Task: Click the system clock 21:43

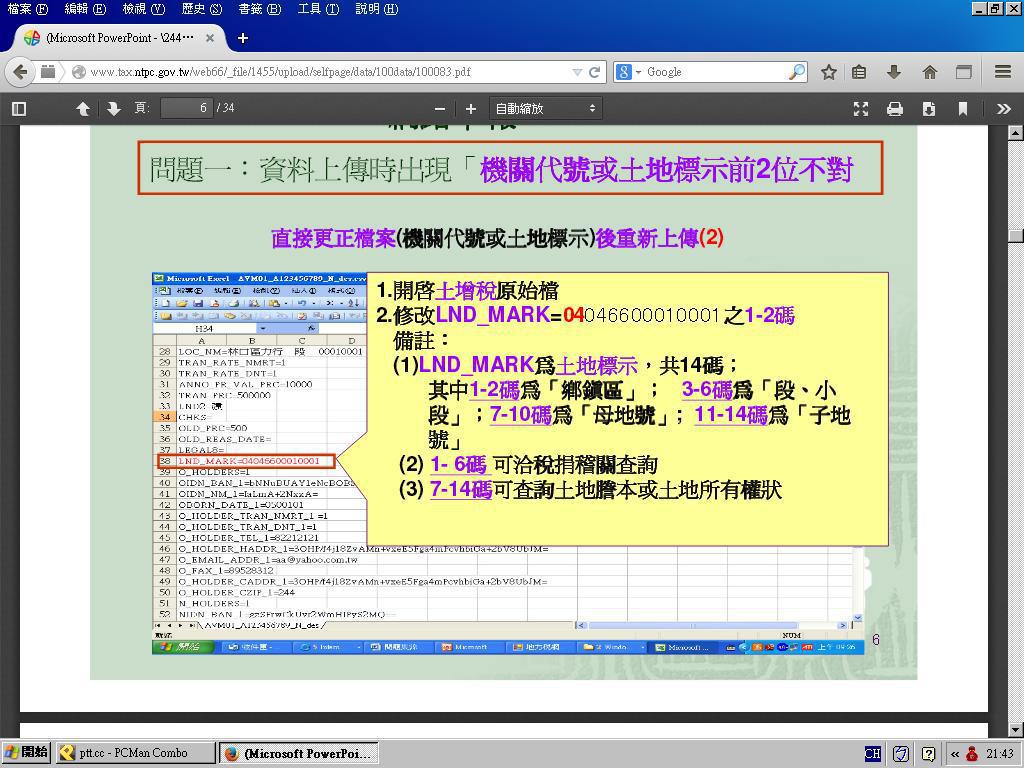Action: click(x=1000, y=754)
